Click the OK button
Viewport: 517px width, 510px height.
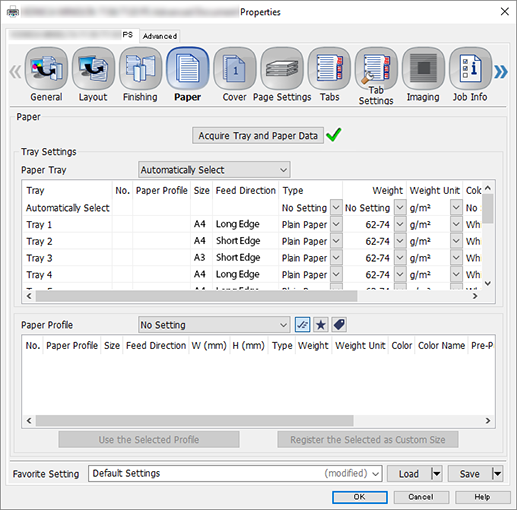click(x=360, y=497)
